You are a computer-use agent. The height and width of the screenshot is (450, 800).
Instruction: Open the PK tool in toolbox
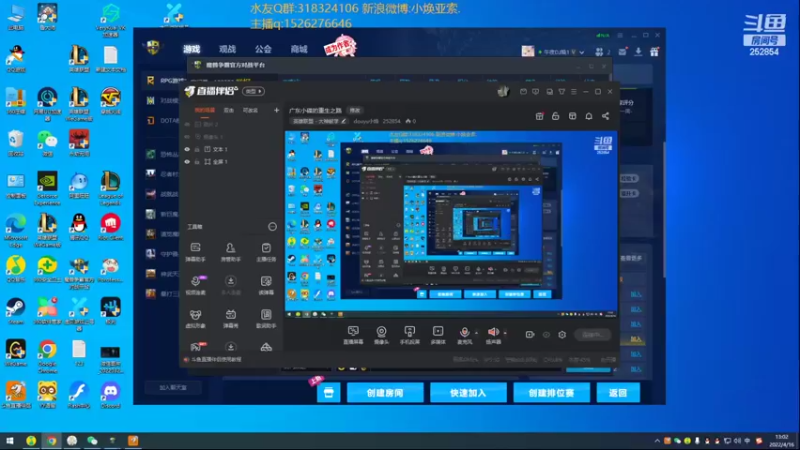click(197, 347)
